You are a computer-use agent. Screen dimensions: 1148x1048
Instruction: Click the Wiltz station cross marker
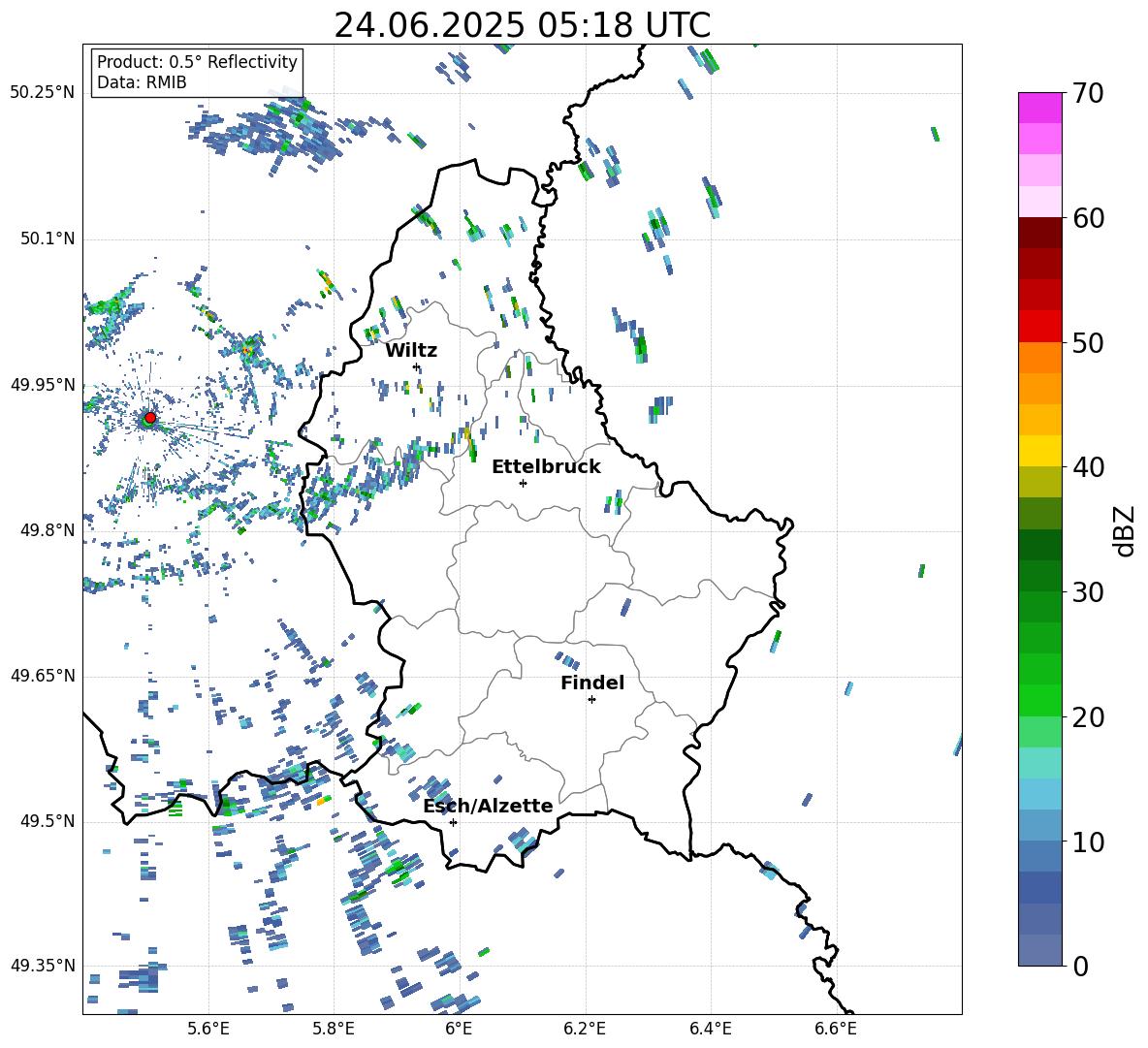click(x=417, y=366)
